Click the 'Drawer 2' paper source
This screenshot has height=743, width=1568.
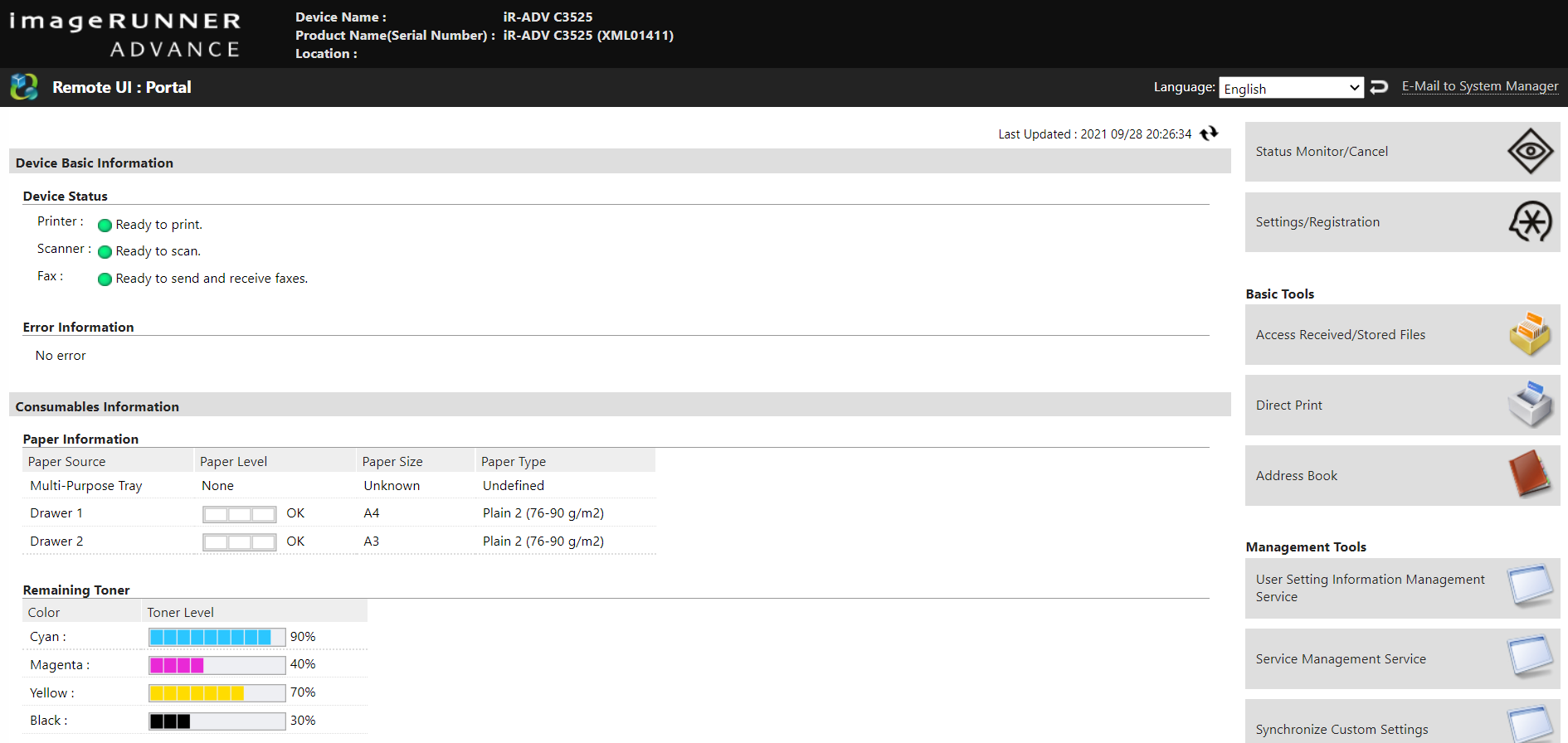tap(56, 541)
